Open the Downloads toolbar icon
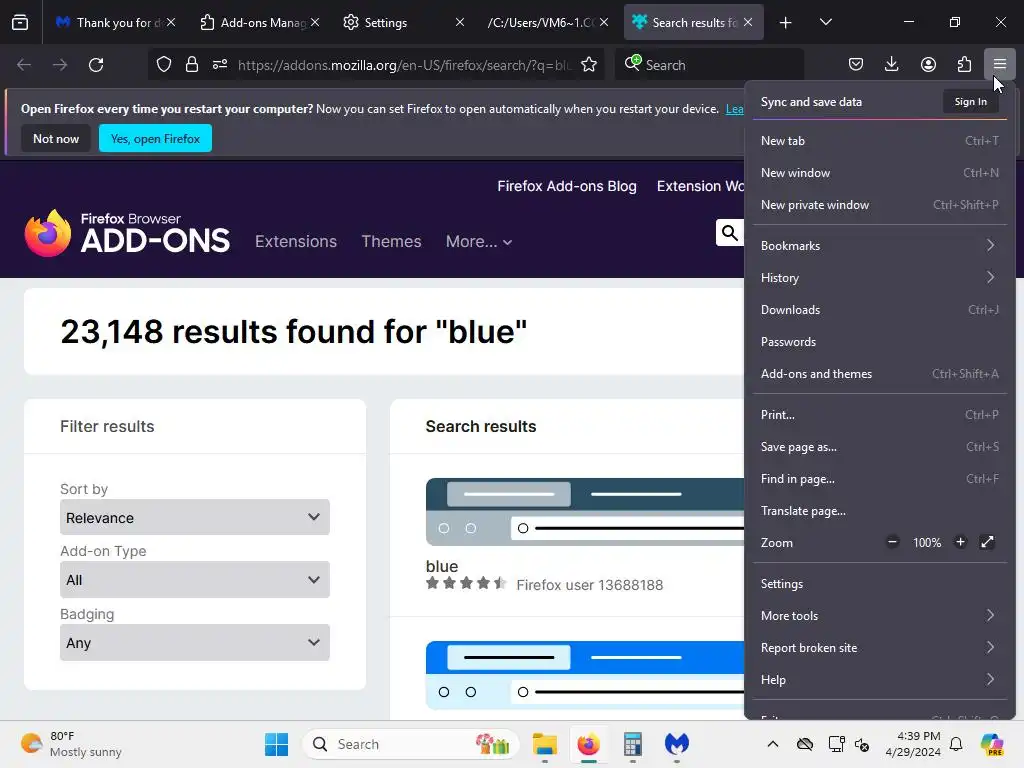1024x768 pixels. (891, 64)
